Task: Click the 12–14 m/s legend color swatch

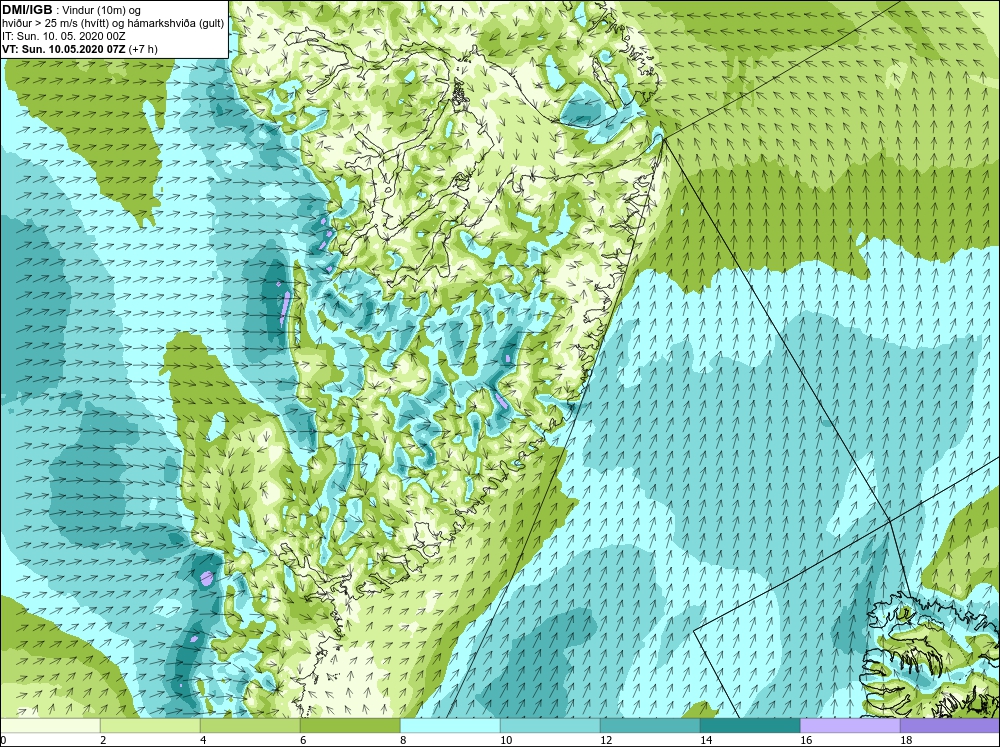Action: [x=650, y=725]
